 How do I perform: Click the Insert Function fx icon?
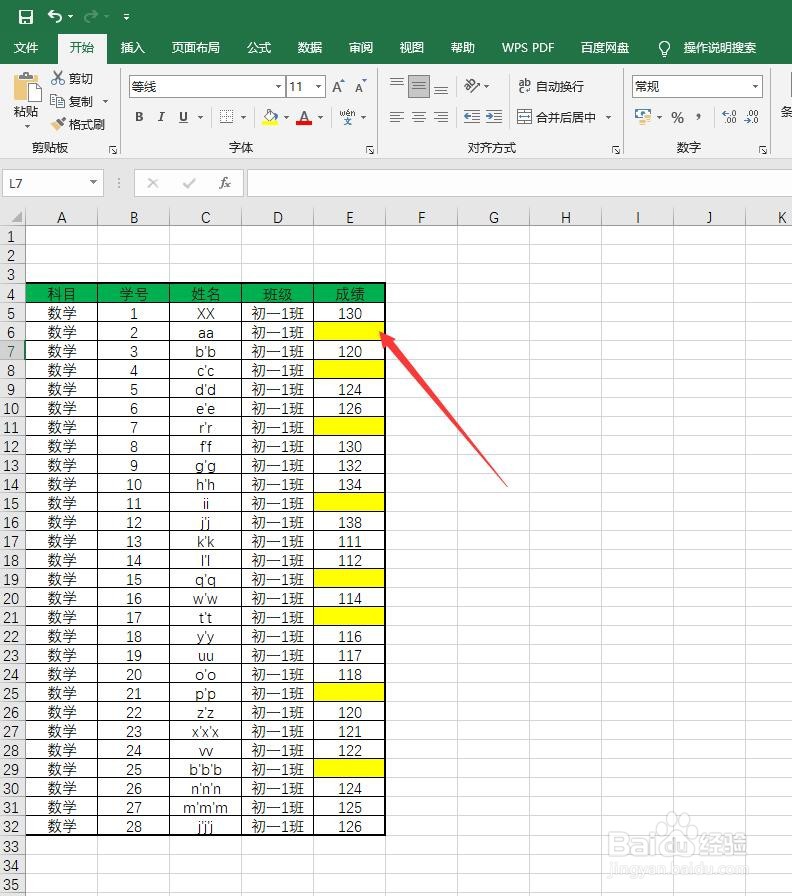click(225, 183)
